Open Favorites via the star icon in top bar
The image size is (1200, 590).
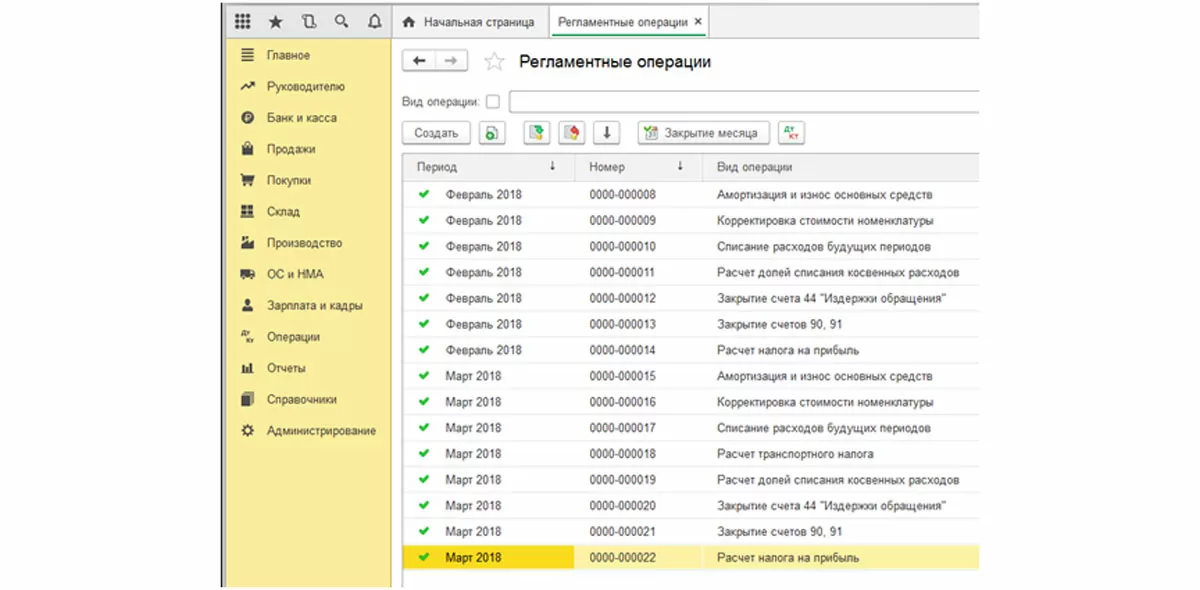pos(276,21)
